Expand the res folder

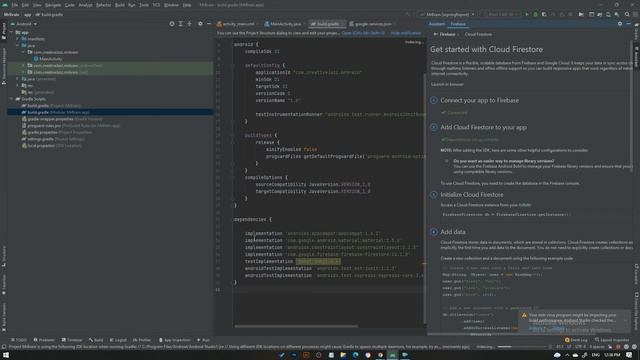point(18,85)
